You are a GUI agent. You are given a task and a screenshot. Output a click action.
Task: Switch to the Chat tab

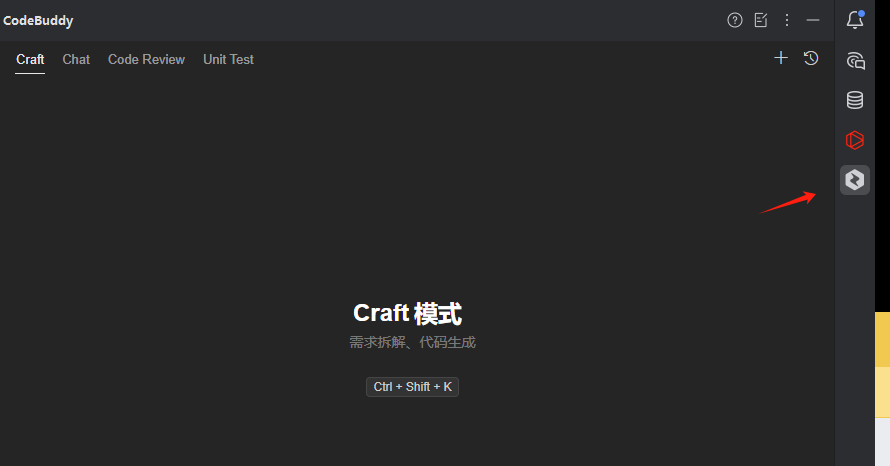click(76, 60)
